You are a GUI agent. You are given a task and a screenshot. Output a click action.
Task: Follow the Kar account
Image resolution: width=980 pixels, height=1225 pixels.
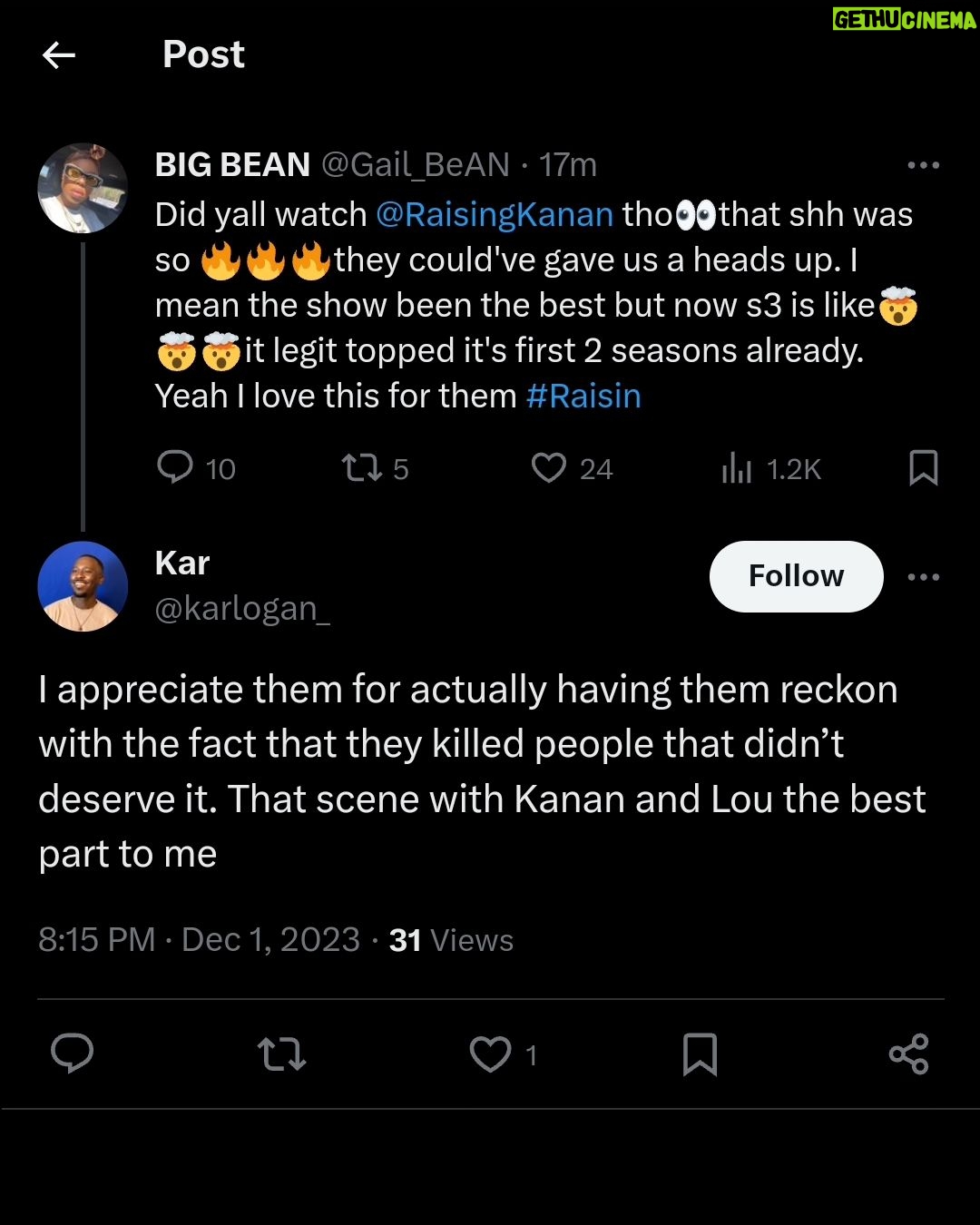click(796, 576)
